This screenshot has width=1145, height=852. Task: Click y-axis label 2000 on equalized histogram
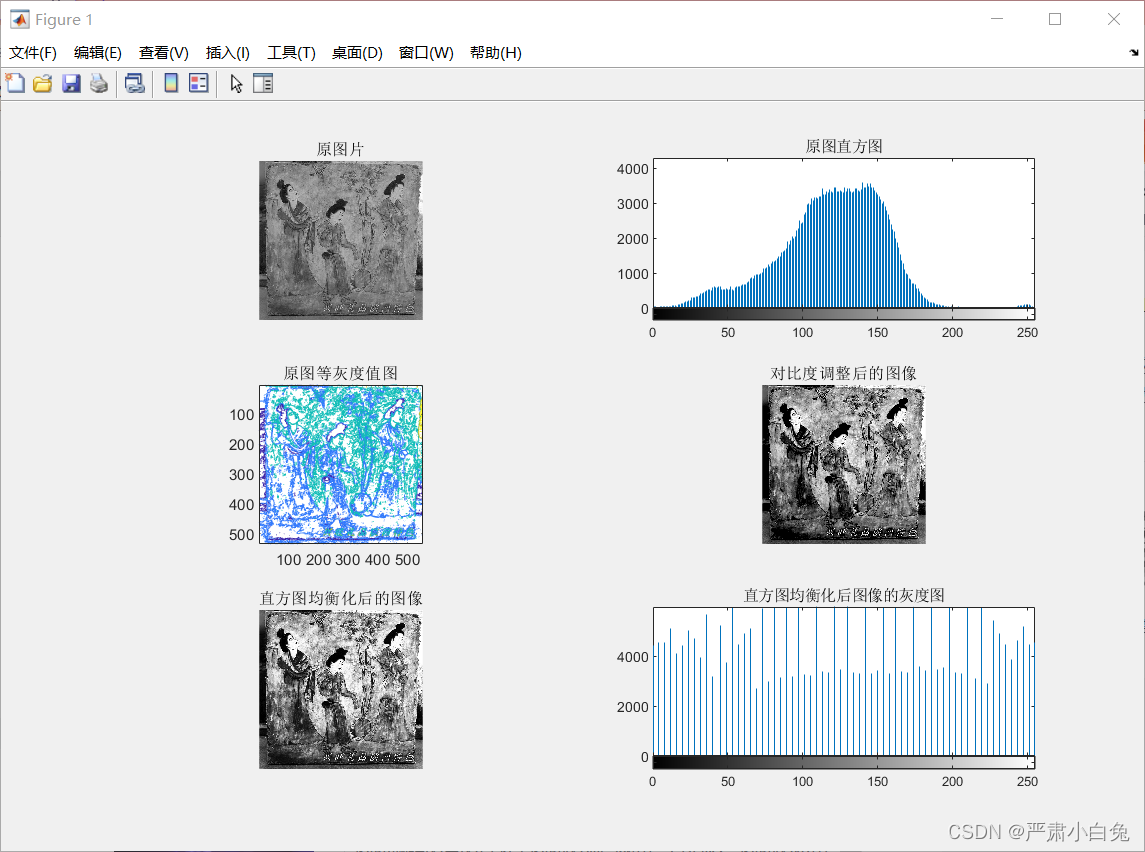click(632, 707)
